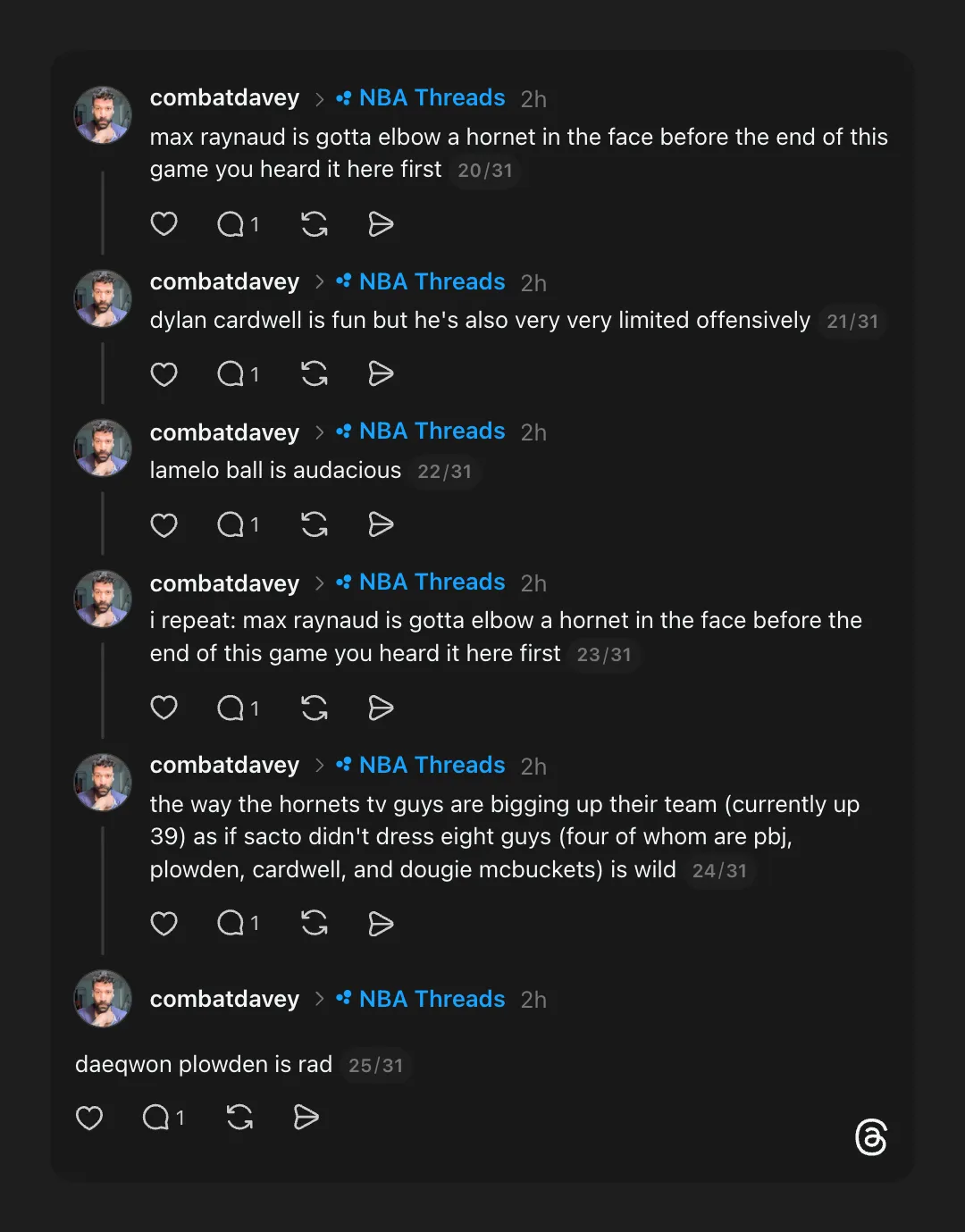Click combatdavey avatar on the first post
The width and height of the screenshot is (965, 1232).
tap(103, 115)
